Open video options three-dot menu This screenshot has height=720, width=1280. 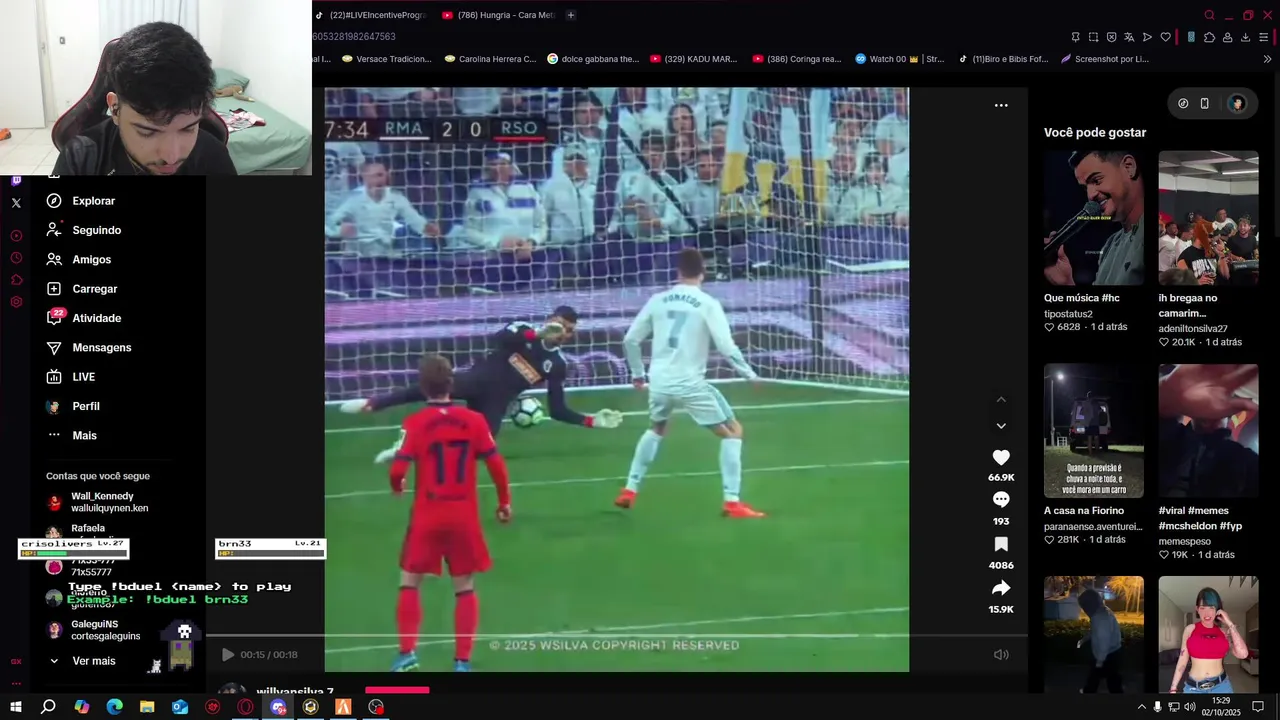1001,105
